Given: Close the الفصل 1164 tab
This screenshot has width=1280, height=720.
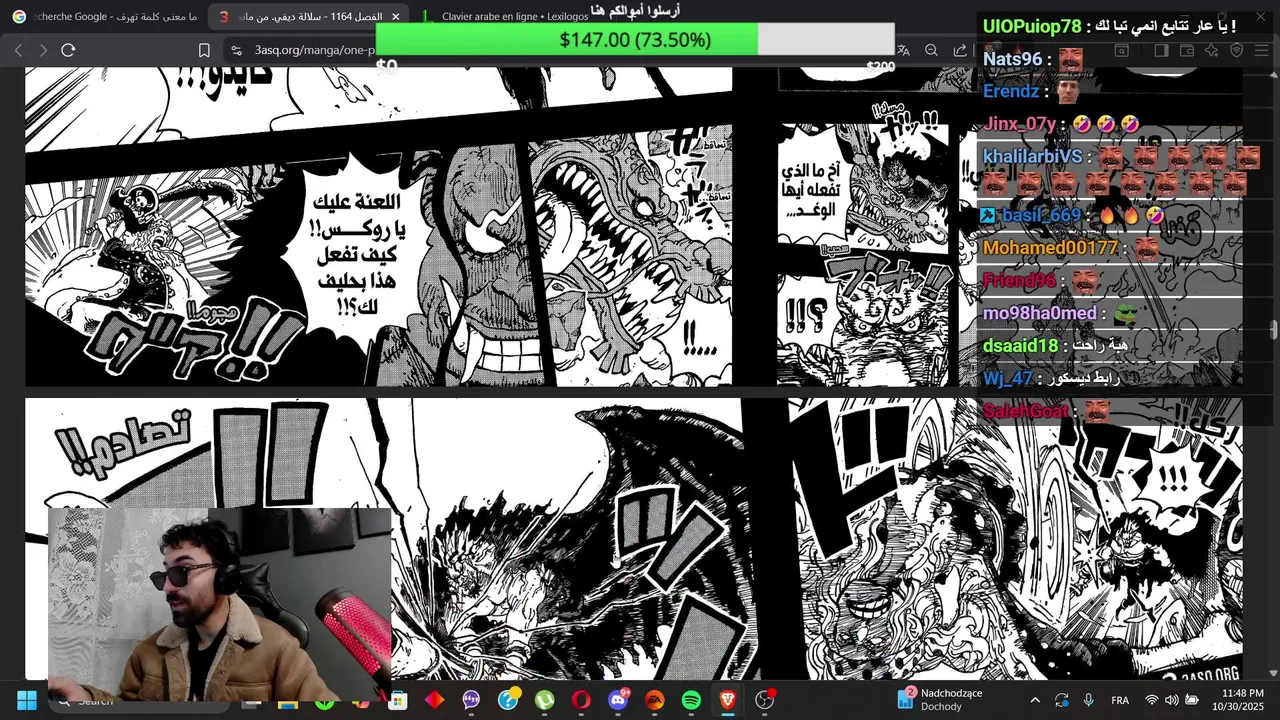Looking at the screenshot, I should [395, 17].
